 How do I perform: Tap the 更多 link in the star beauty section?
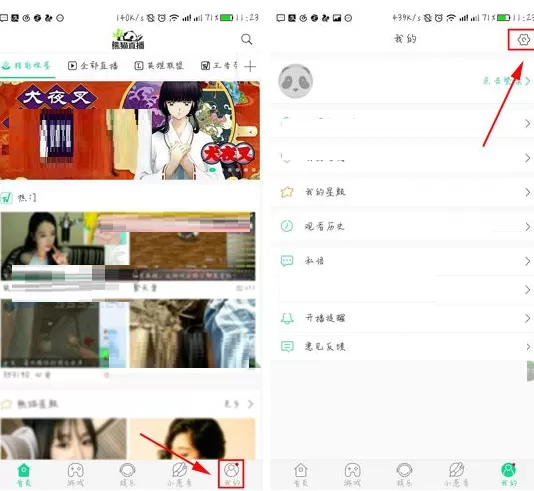[232, 404]
